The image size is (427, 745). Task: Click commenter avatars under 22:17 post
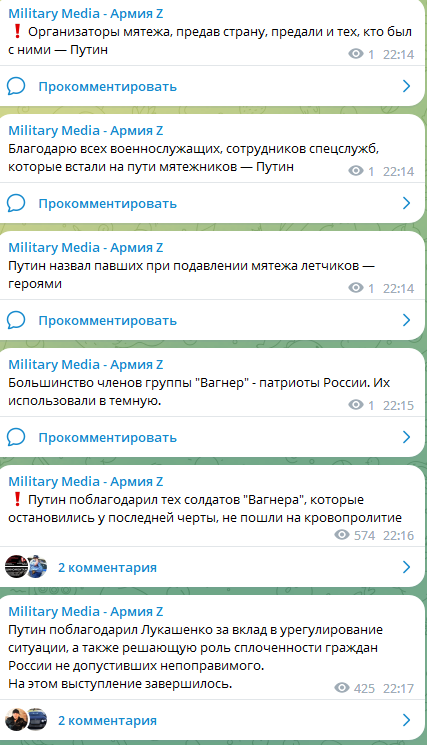26,719
